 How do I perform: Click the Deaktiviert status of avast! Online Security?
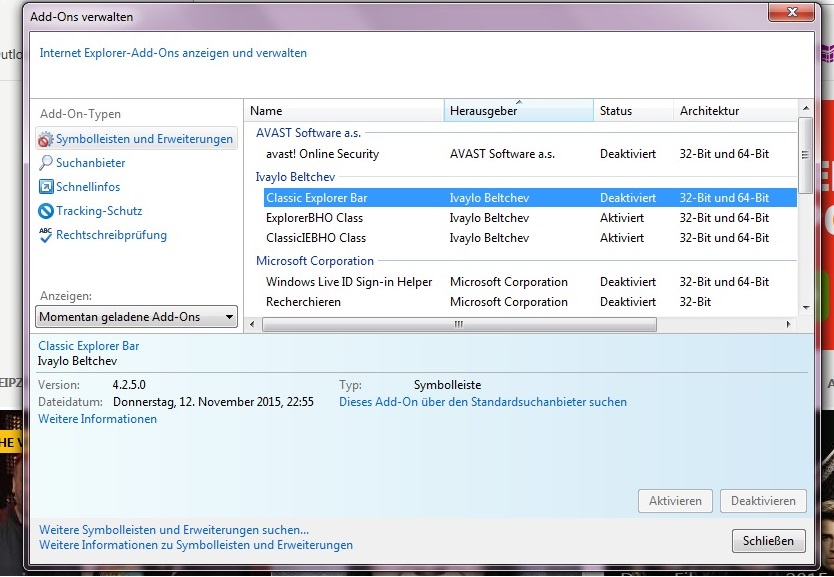628,154
